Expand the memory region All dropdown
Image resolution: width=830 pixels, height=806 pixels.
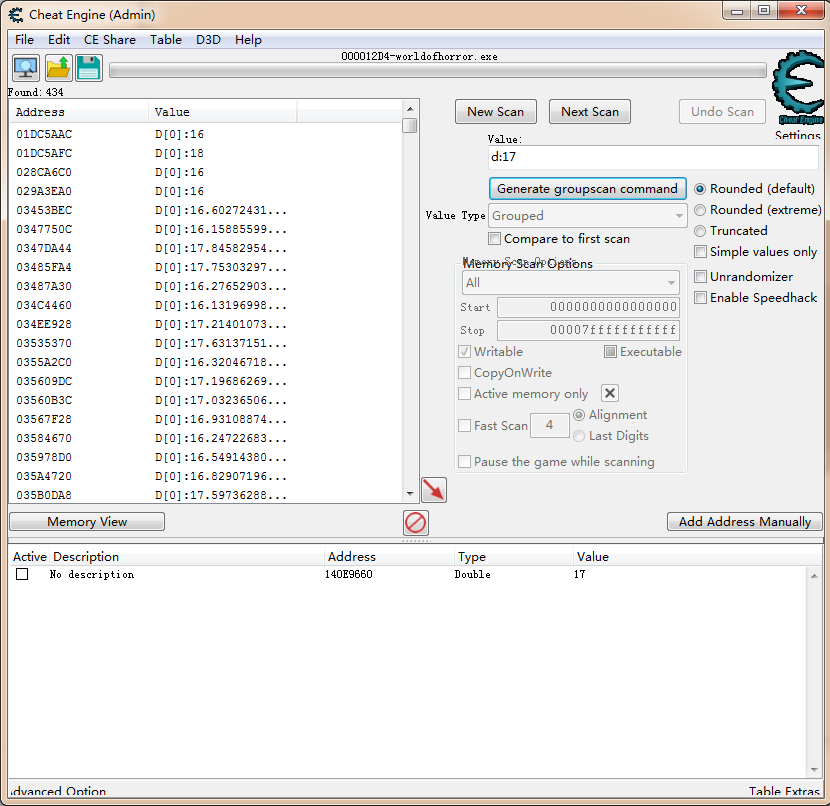[x=571, y=283]
